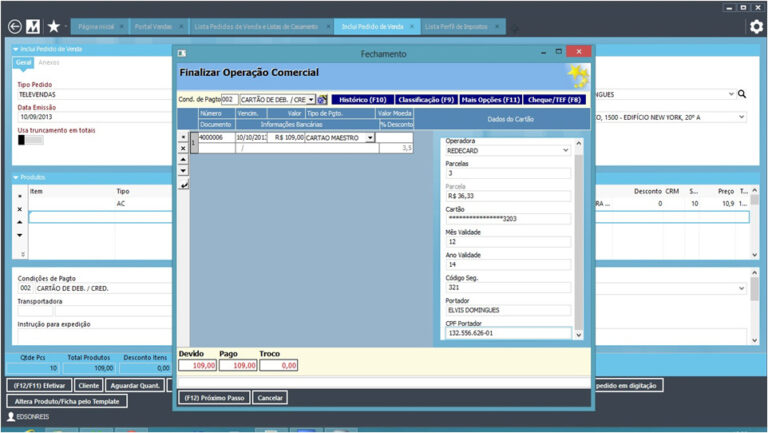Switch to the Portal Vendas tab
The width and height of the screenshot is (768, 433).
coord(151,26)
